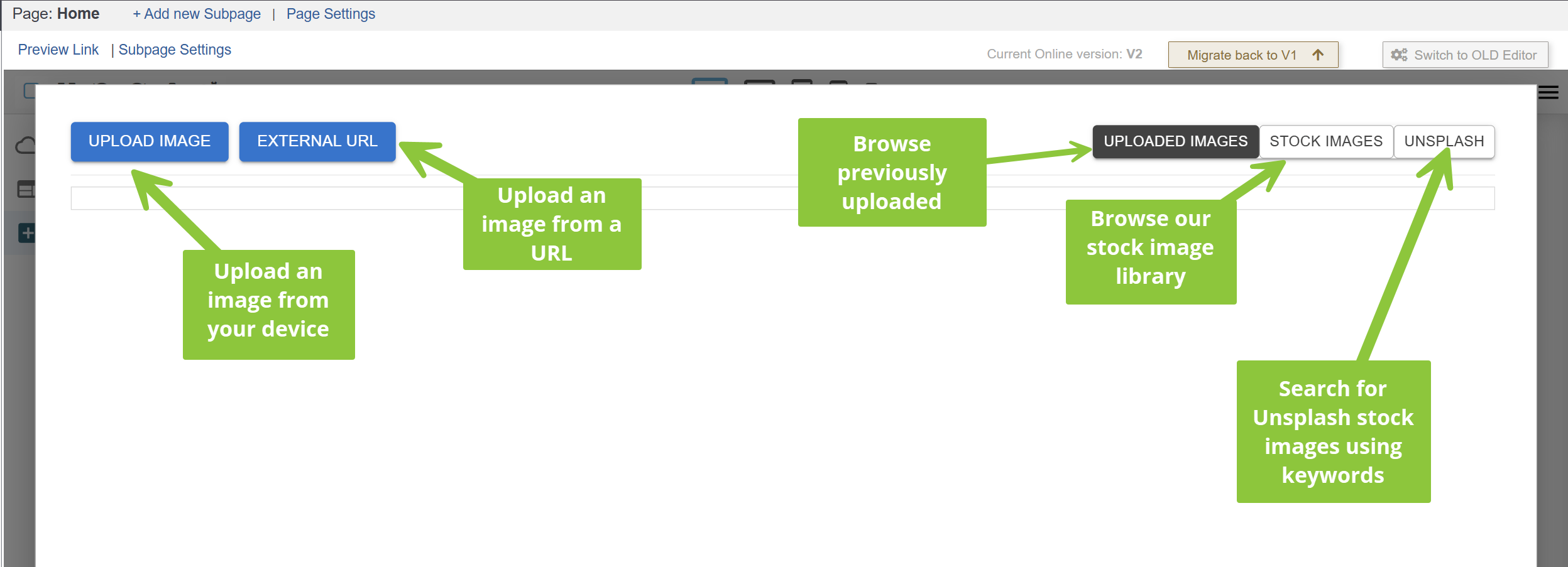Image resolution: width=1568 pixels, height=567 pixels.
Task: Click the EXTERNAL URL button
Action: [x=317, y=141]
